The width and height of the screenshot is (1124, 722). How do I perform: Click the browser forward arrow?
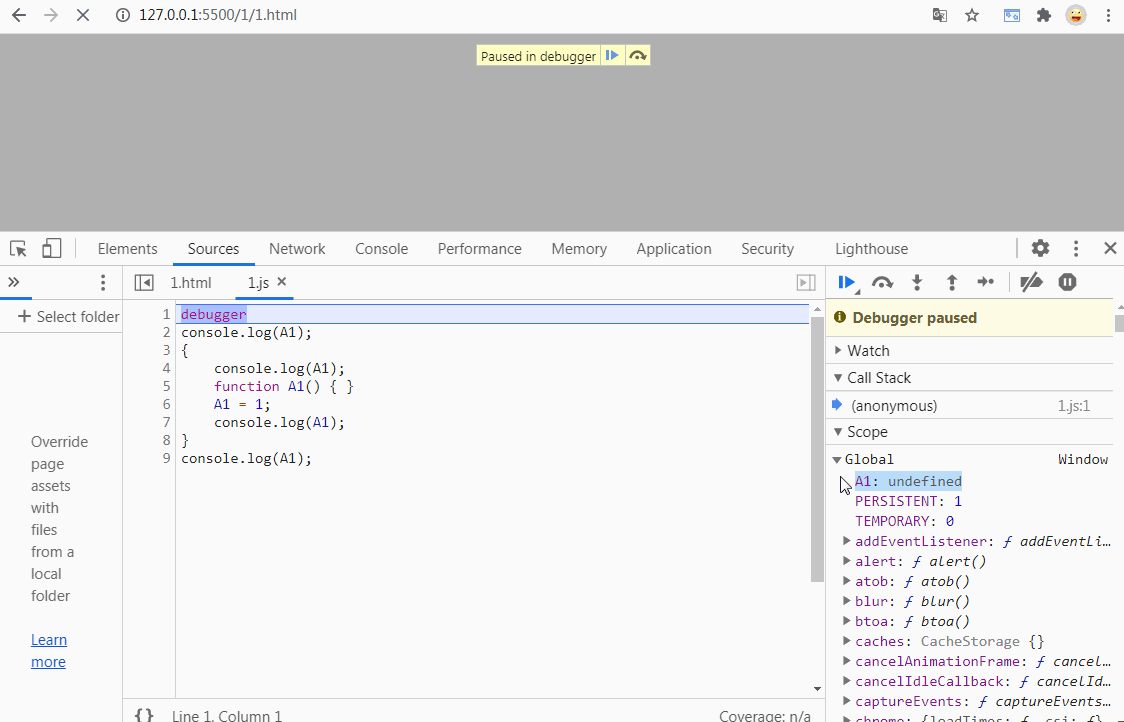coord(51,15)
